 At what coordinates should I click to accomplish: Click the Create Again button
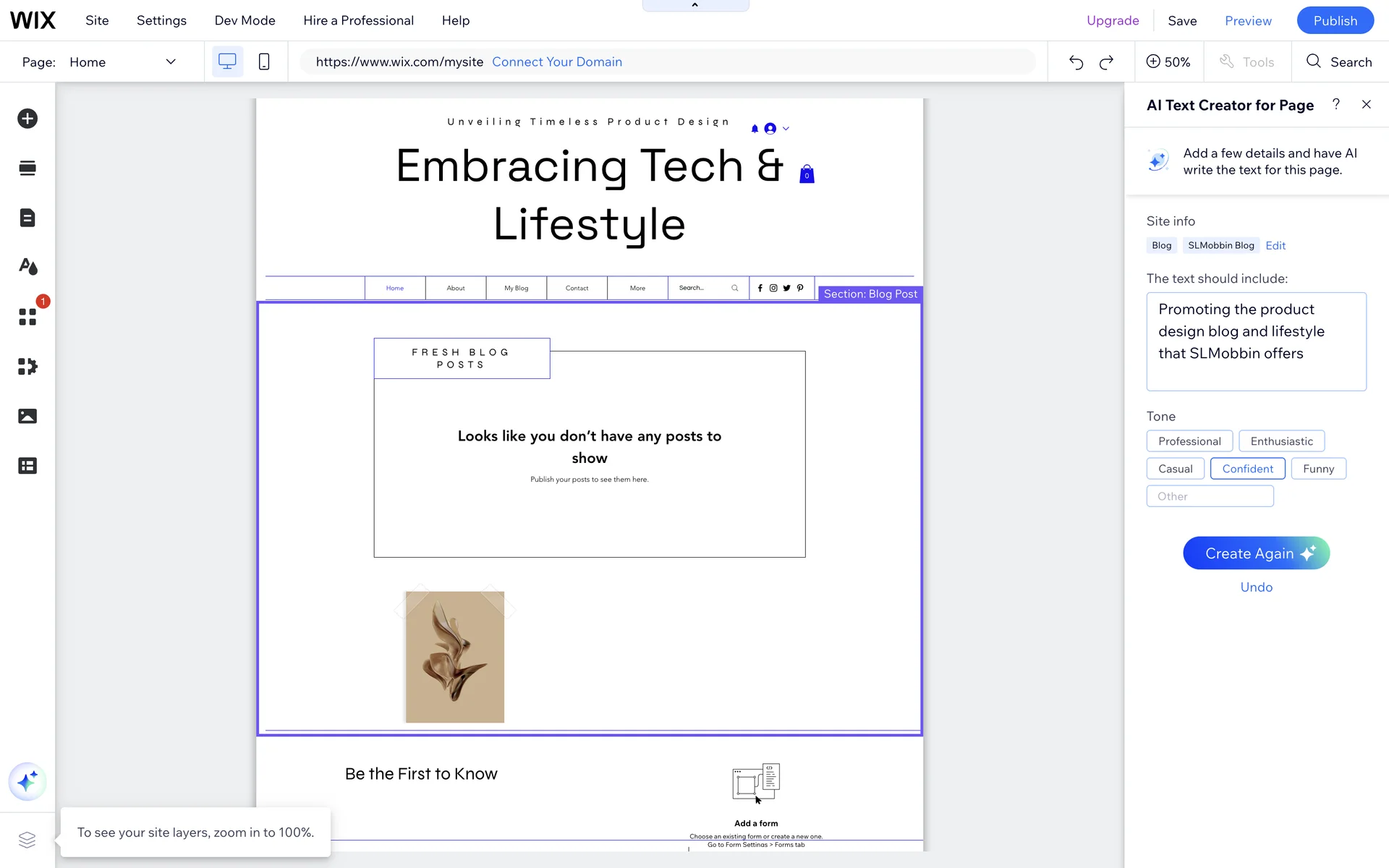pyautogui.click(x=1256, y=553)
